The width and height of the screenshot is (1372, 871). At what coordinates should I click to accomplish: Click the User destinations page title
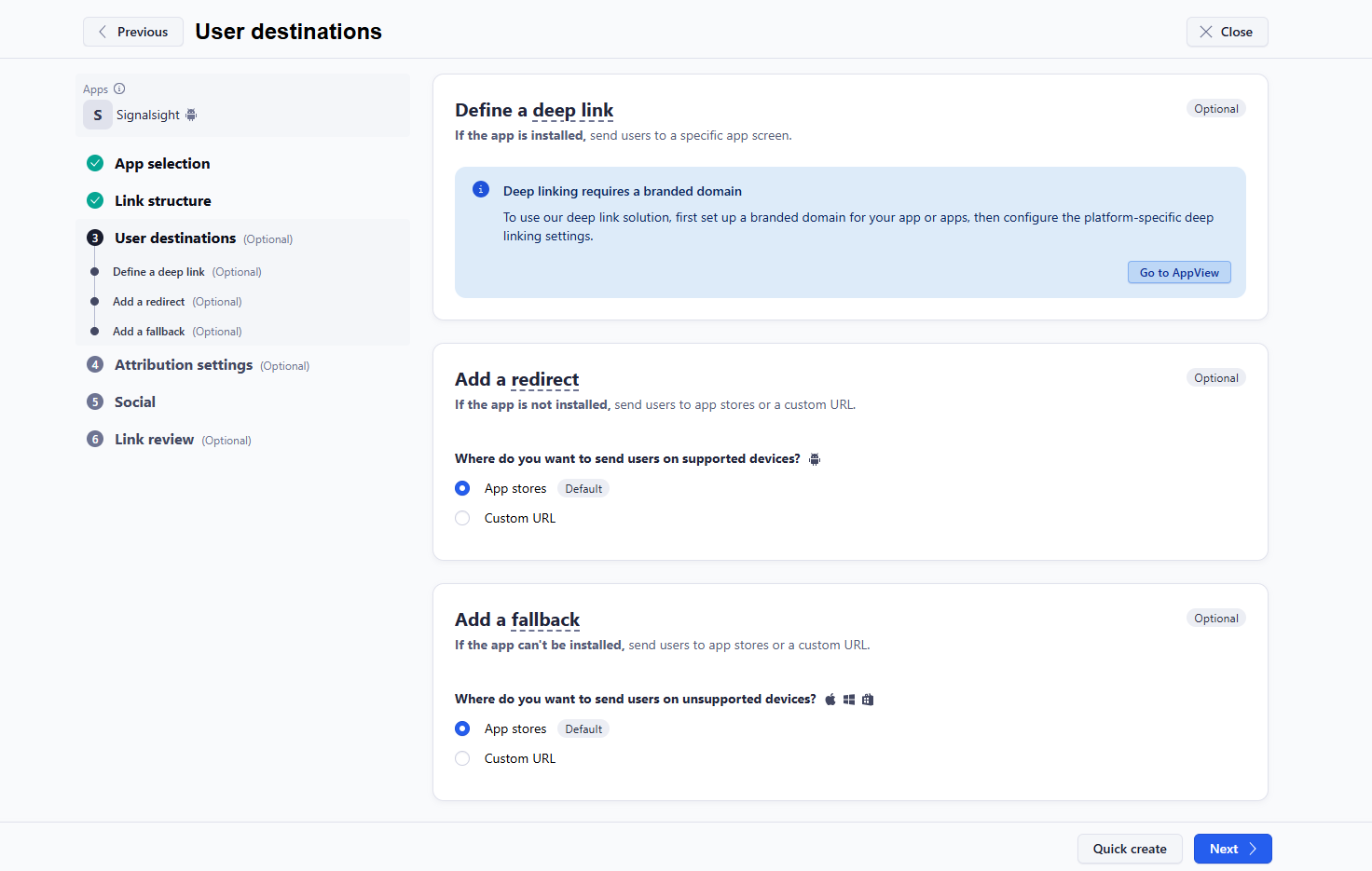[x=289, y=32]
